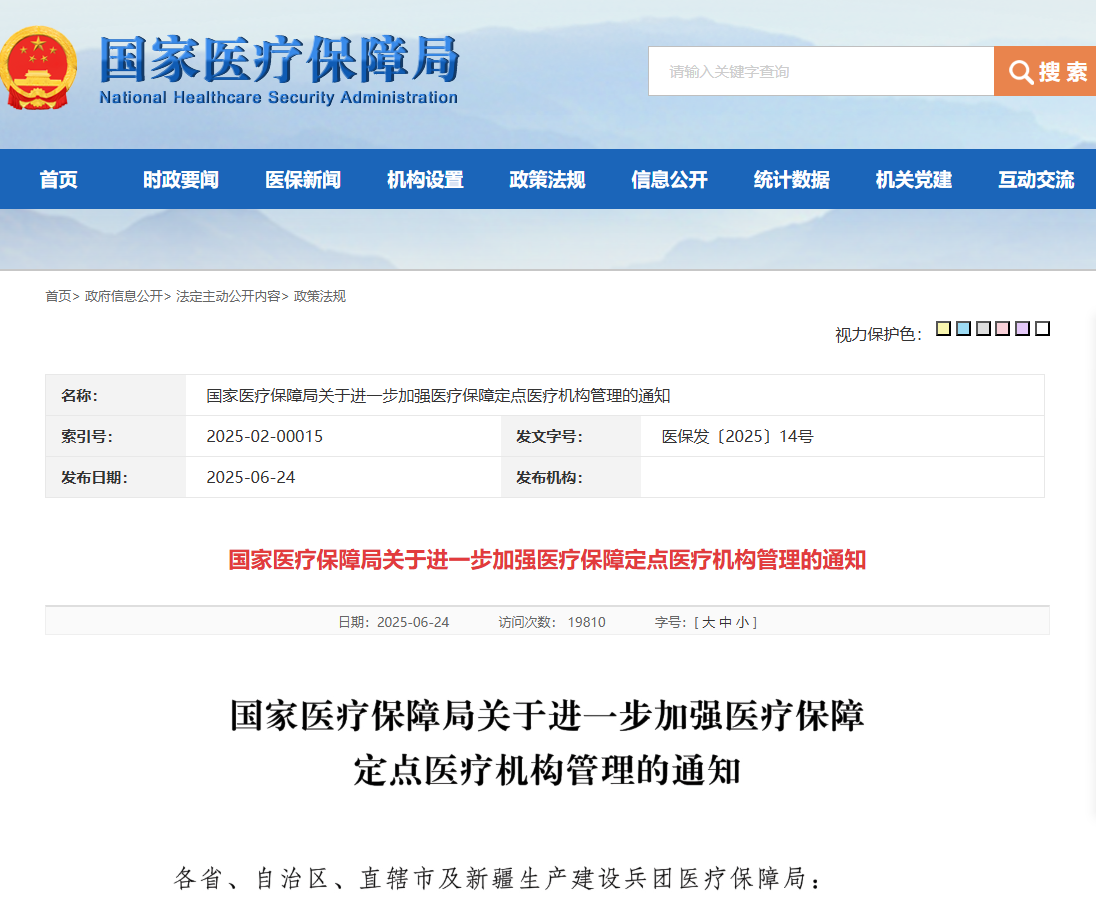Select the yellow eye-protection color swatch

(943, 329)
